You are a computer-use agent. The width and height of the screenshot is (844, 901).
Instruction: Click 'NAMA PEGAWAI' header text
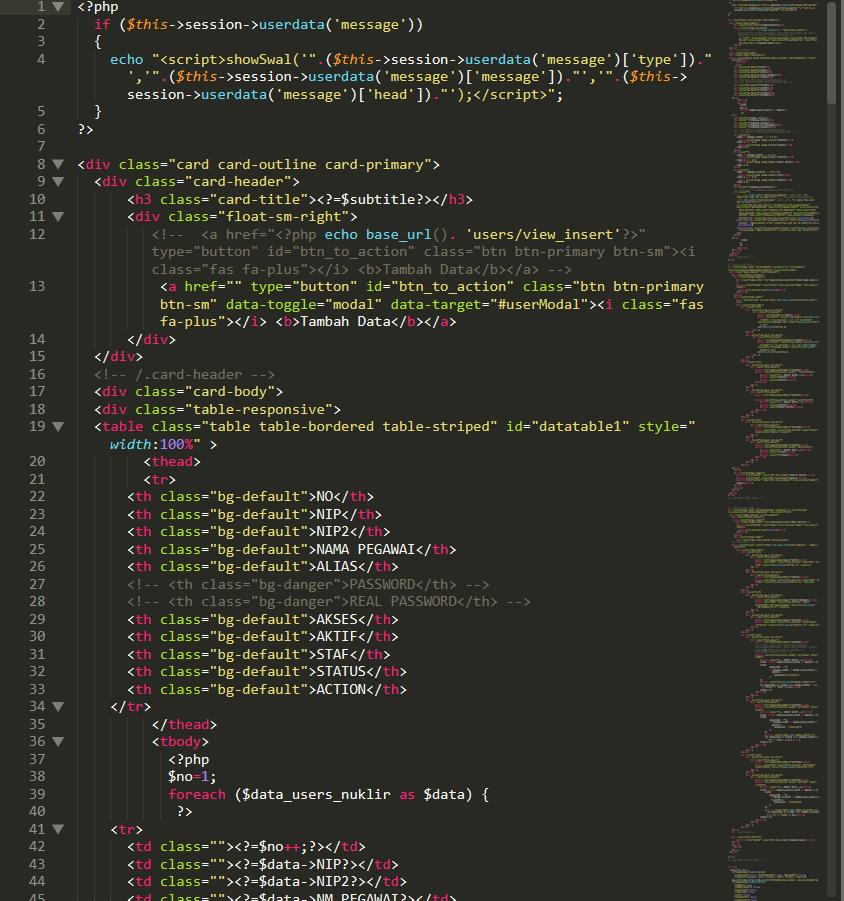(366, 550)
